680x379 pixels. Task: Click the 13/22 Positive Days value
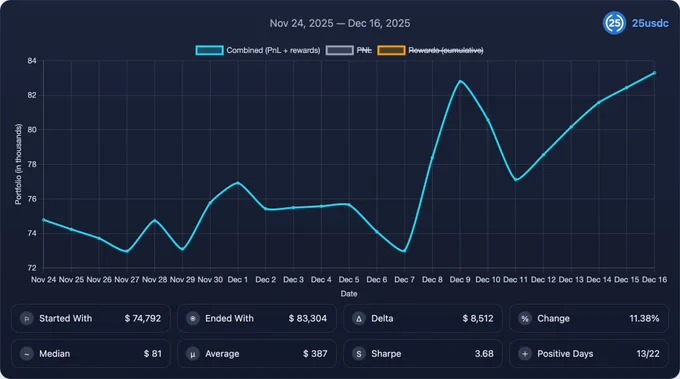coord(648,354)
